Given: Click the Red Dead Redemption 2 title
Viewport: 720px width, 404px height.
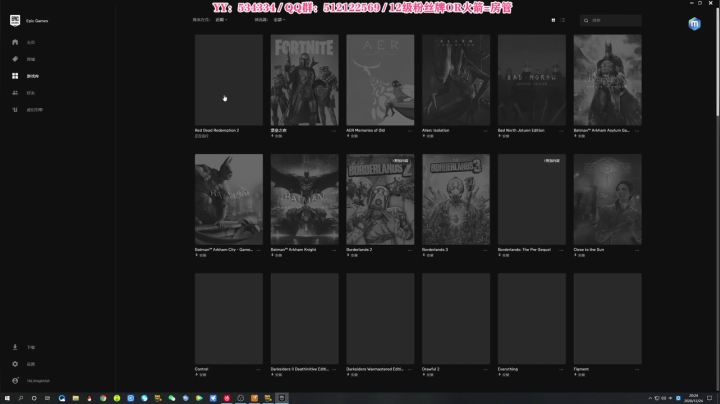Looking at the screenshot, I should click(x=217, y=130).
